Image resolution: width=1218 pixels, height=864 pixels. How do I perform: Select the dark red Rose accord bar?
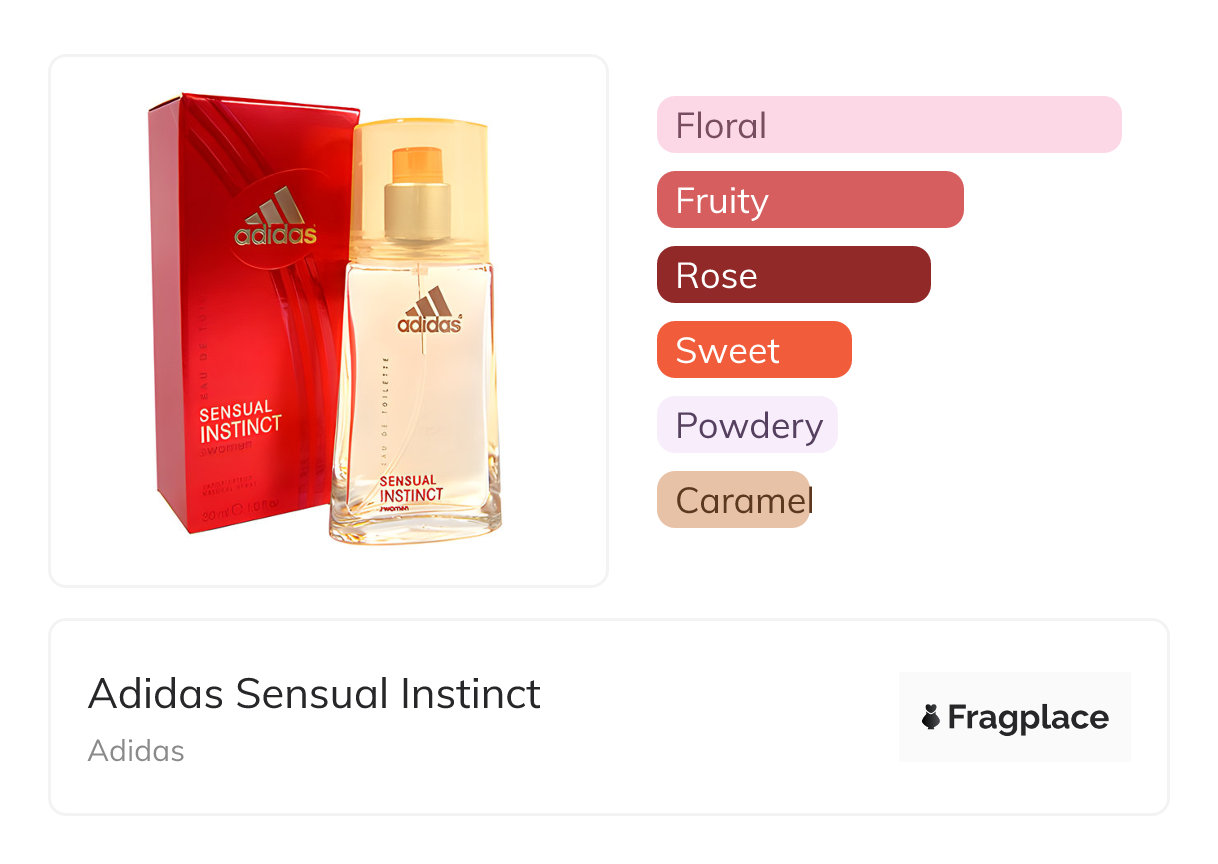click(793, 275)
